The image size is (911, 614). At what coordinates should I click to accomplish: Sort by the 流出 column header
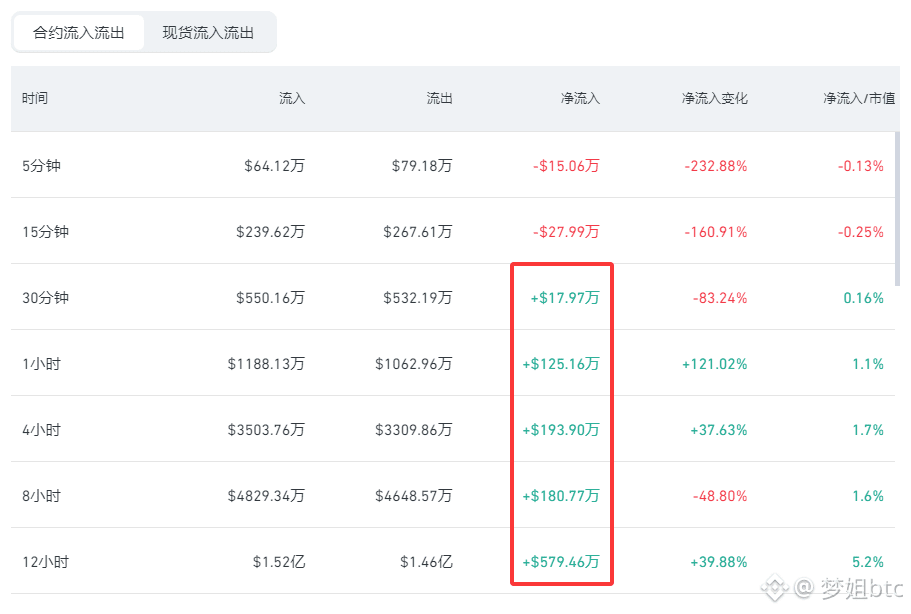[439, 98]
